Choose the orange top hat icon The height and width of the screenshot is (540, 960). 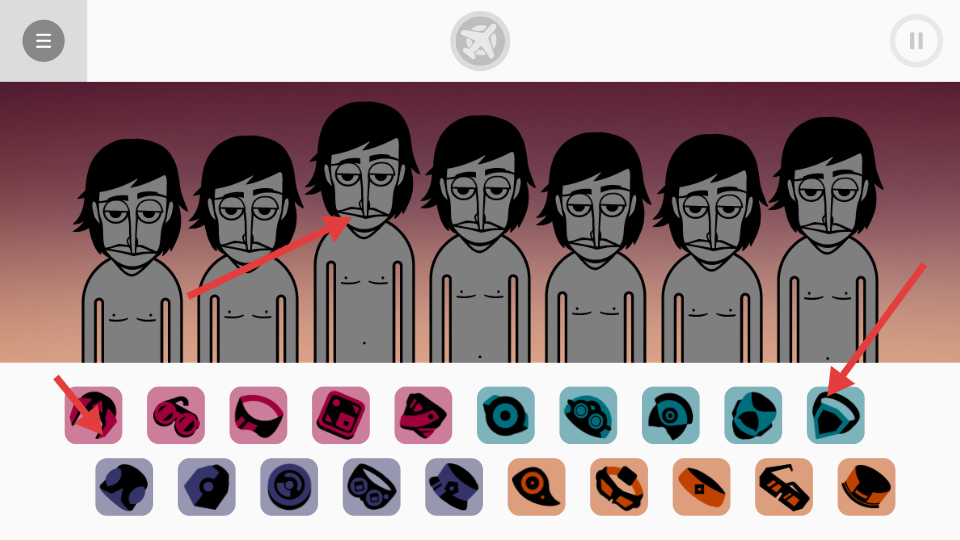866,487
